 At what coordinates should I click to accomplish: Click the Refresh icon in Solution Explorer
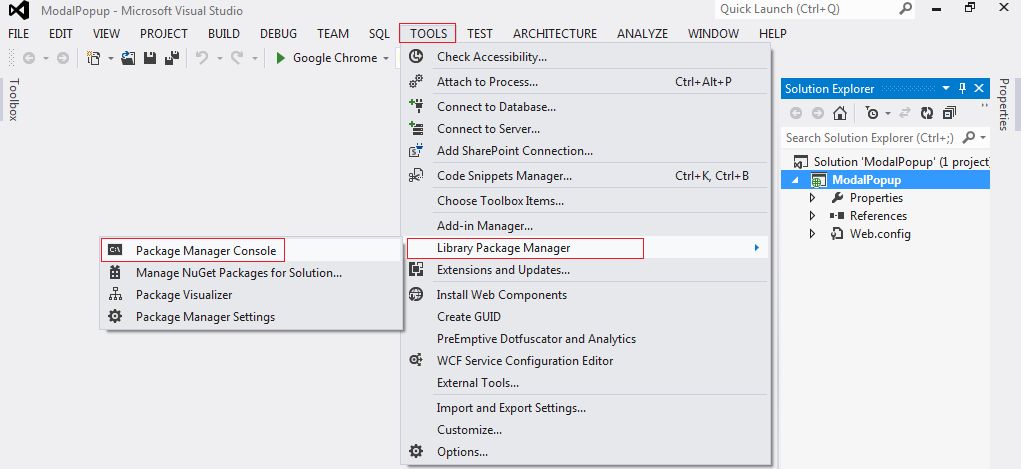point(927,113)
